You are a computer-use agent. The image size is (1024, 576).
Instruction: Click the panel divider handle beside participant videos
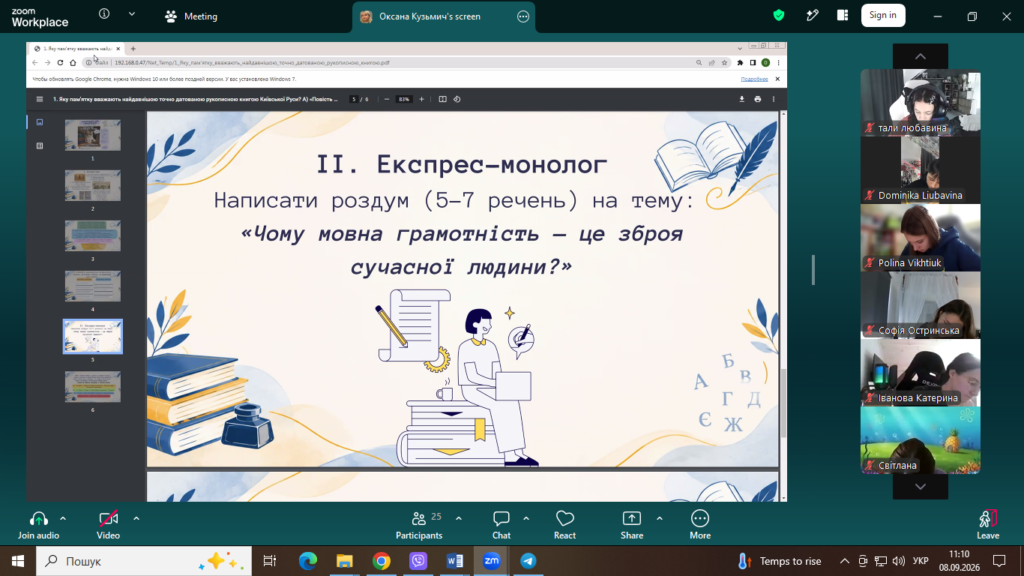point(813,270)
